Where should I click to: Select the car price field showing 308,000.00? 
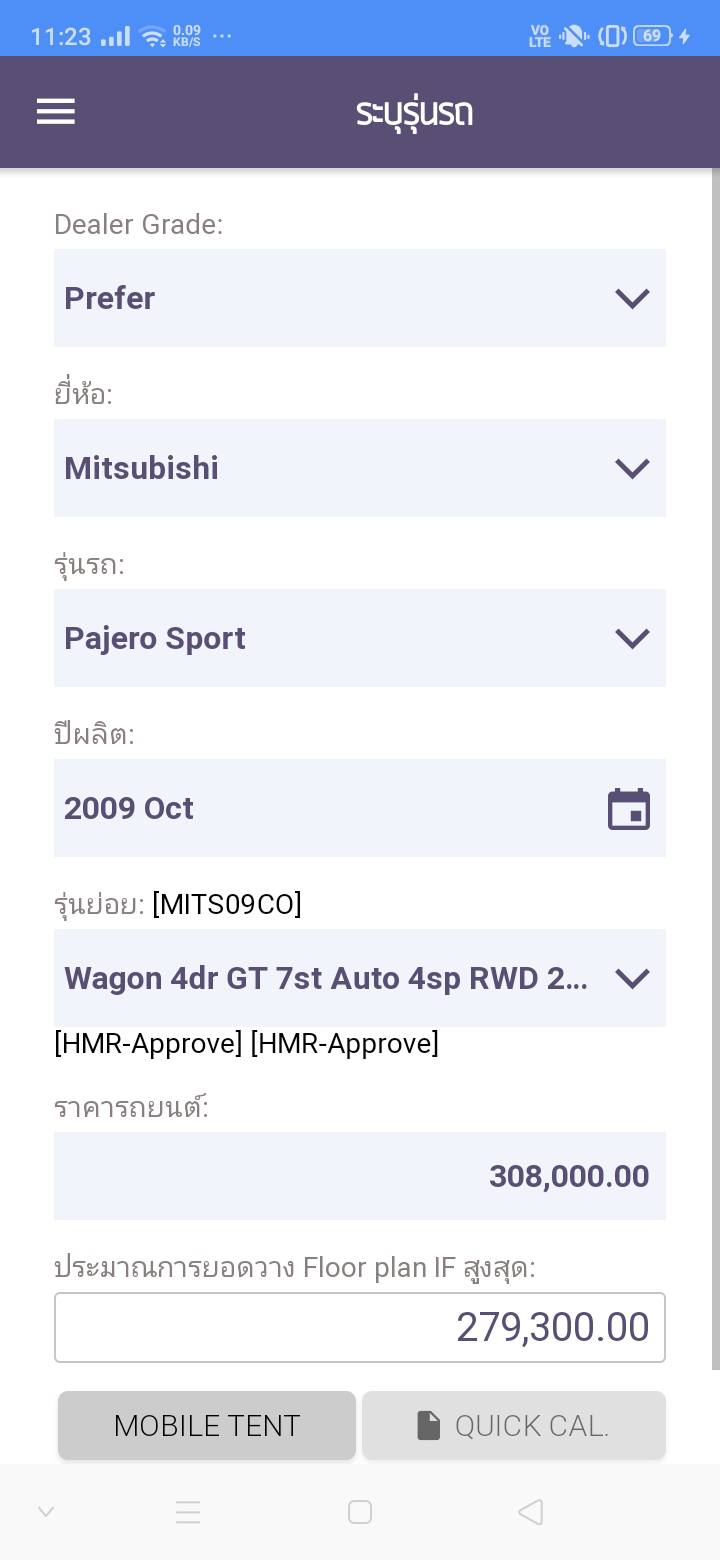(x=359, y=1176)
